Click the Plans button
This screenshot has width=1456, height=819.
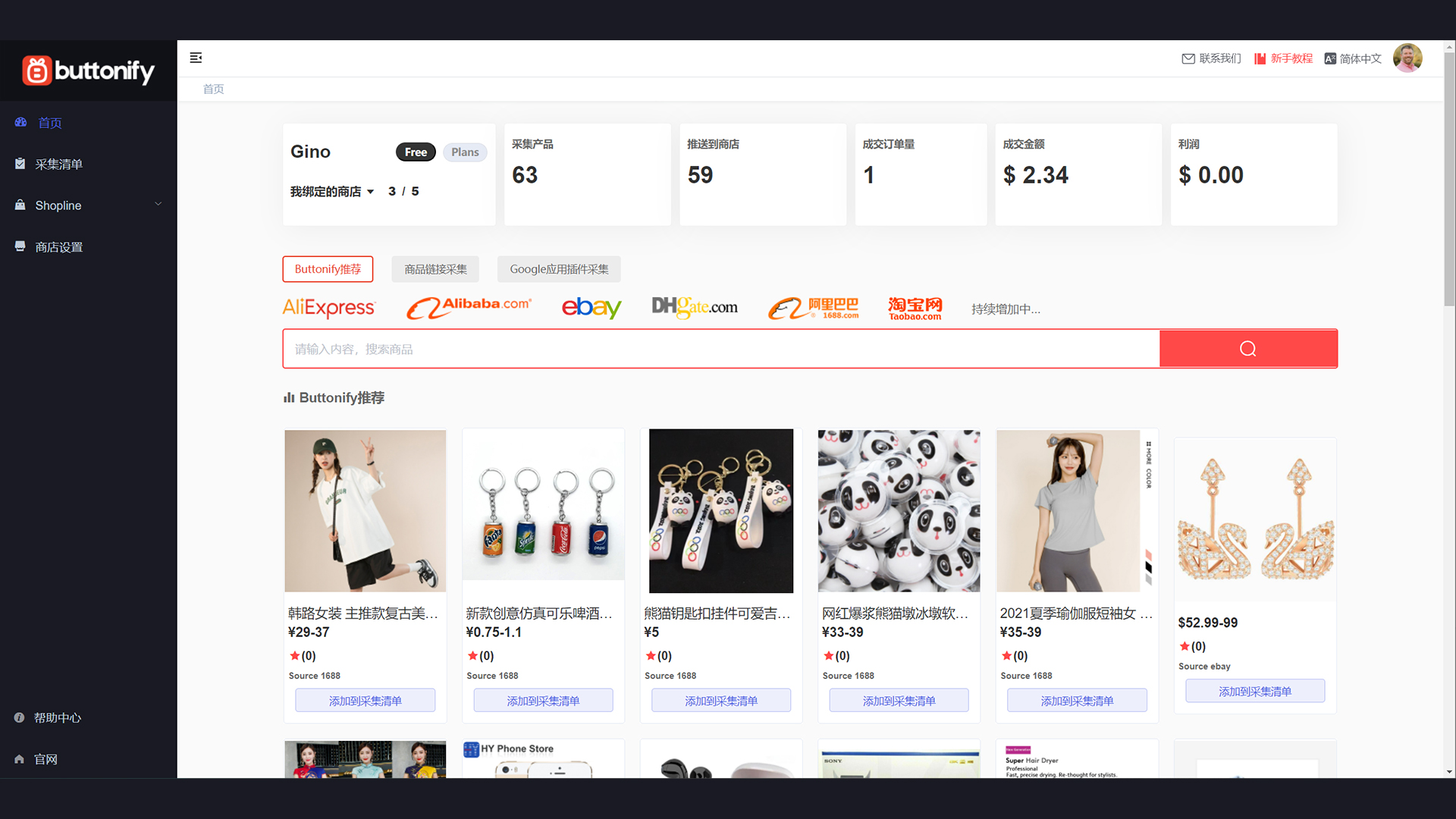click(465, 152)
